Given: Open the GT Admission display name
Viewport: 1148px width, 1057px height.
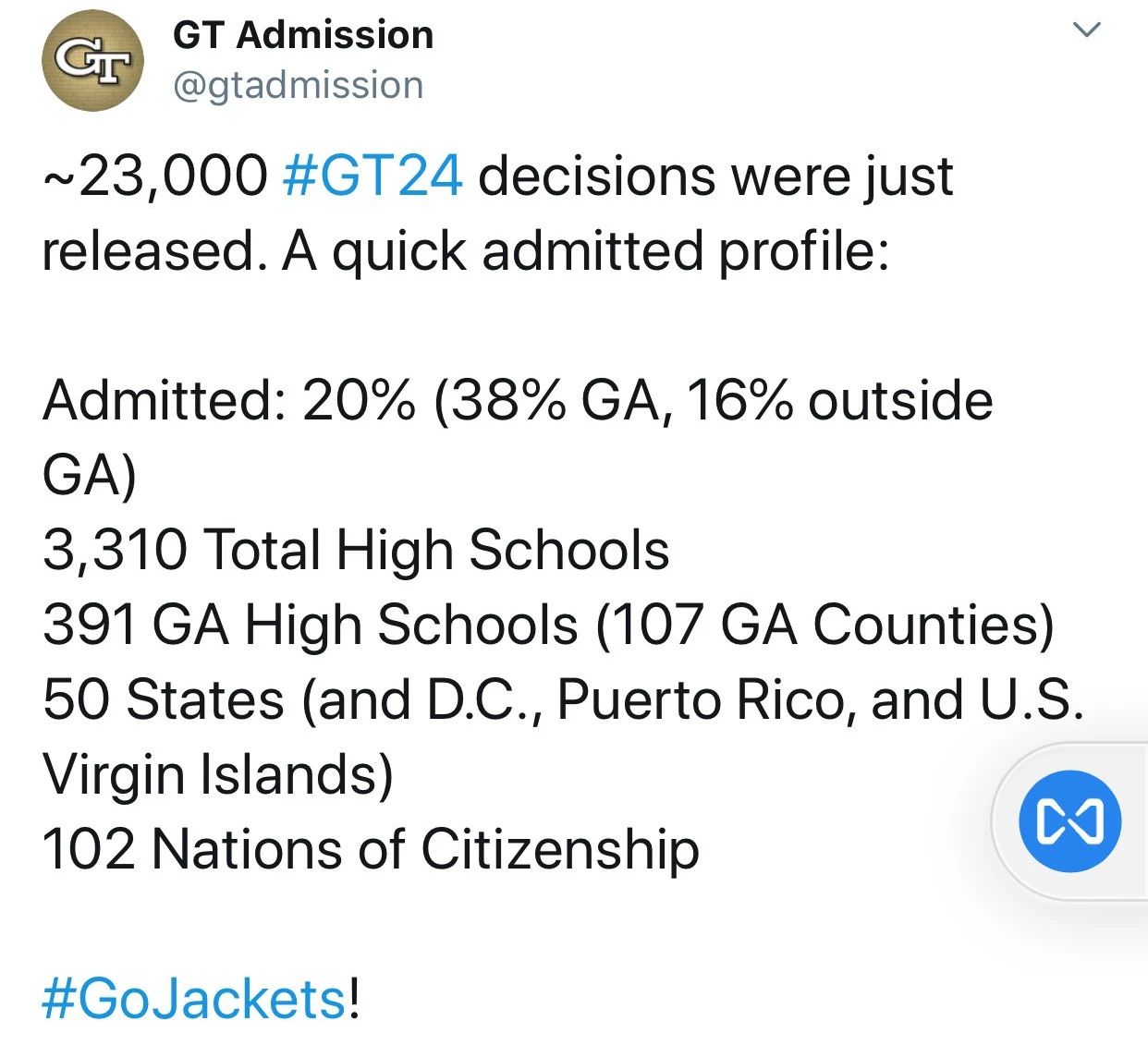Looking at the screenshot, I should click(x=303, y=35).
